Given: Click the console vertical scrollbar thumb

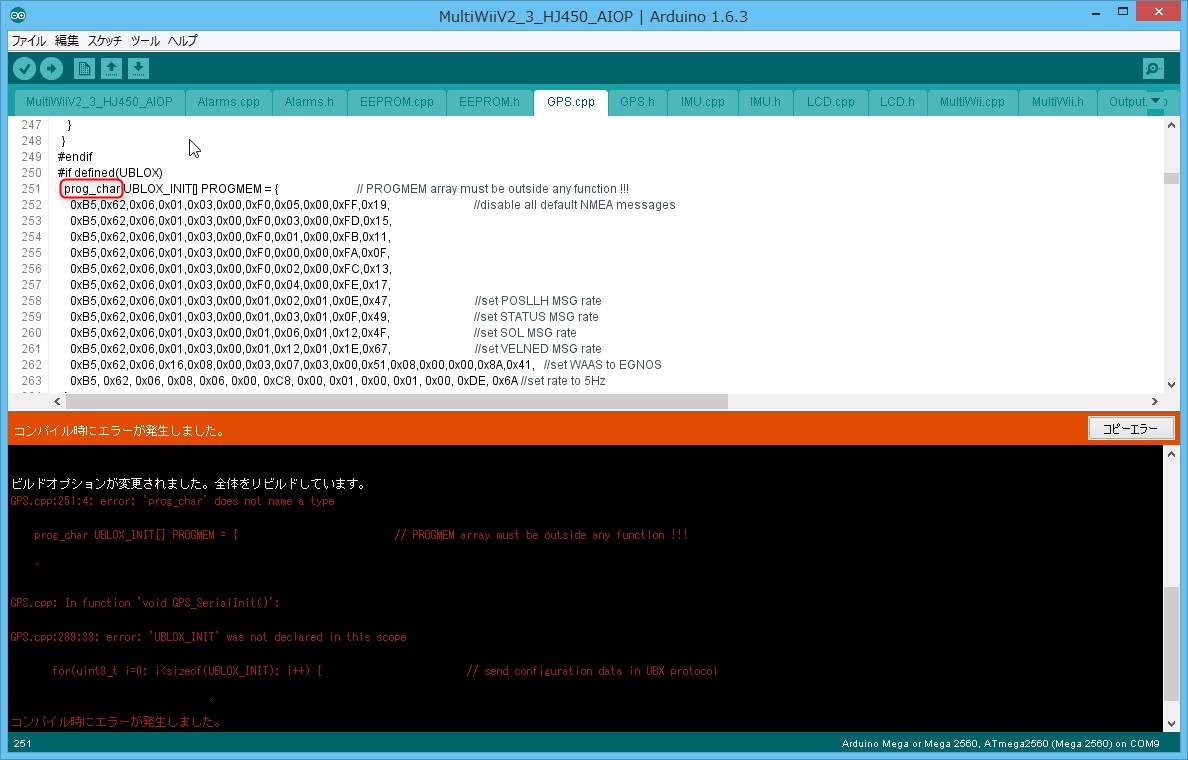Looking at the screenshot, I should pyautogui.click(x=1171, y=641).
